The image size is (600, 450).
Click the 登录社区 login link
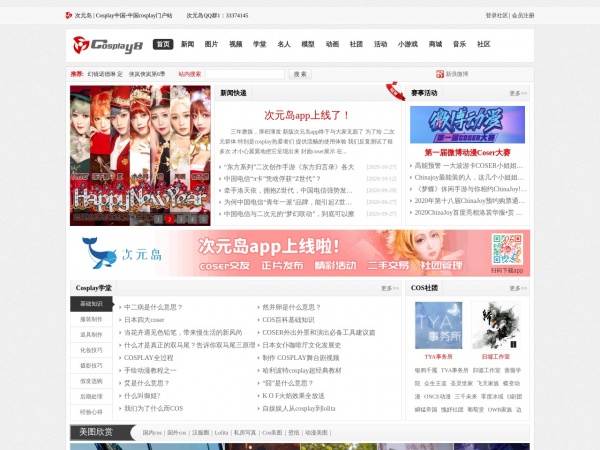pyautogui.click(x=496, y=16)
